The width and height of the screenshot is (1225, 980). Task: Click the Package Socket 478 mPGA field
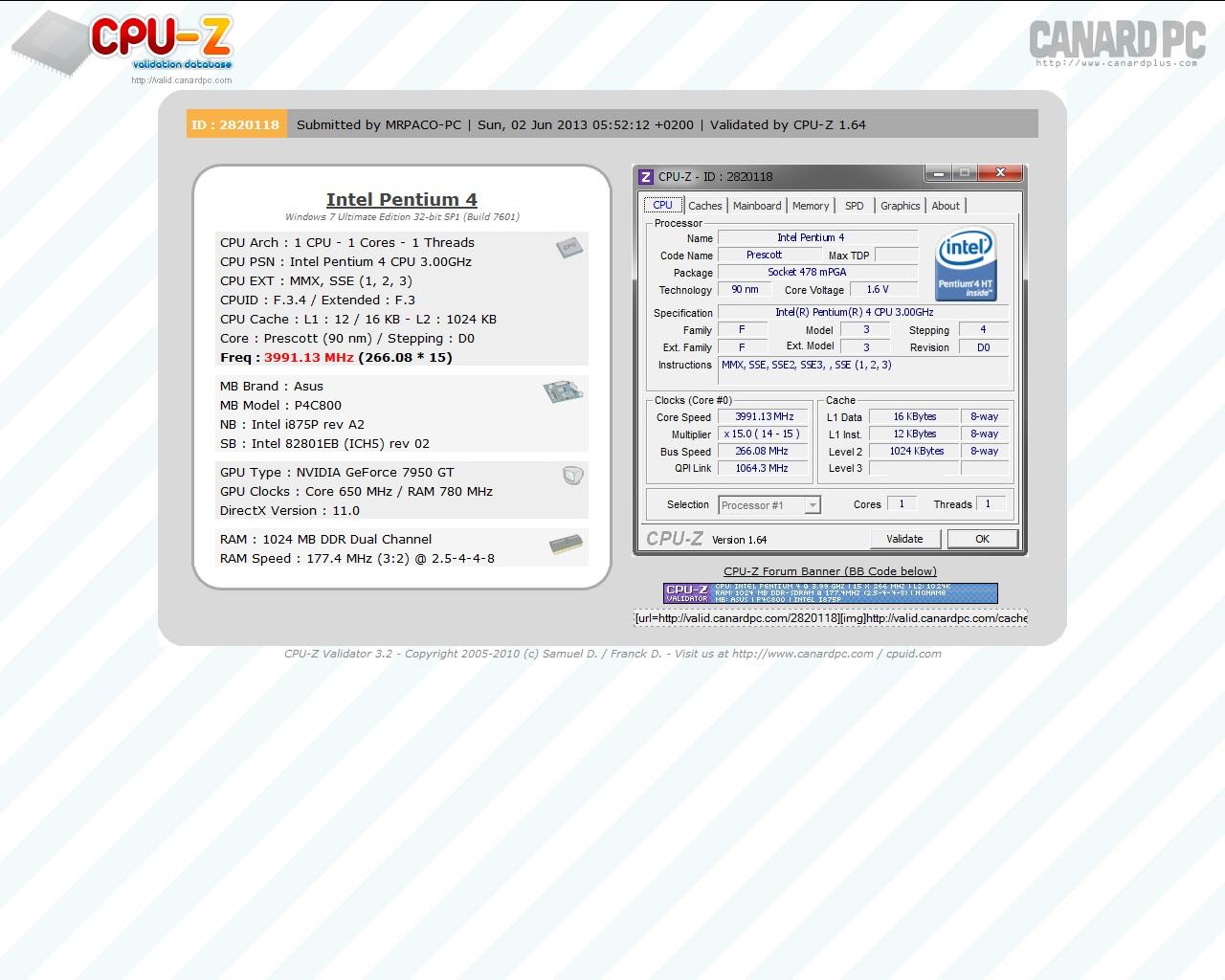(817, 273)
